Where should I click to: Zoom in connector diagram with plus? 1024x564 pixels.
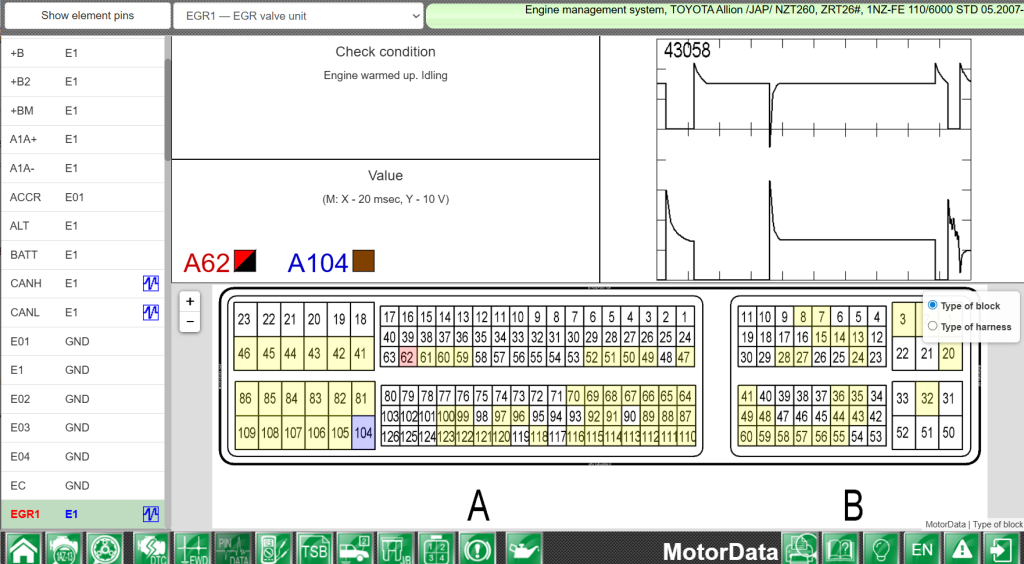pyautogui.click(x=190, y=302)
